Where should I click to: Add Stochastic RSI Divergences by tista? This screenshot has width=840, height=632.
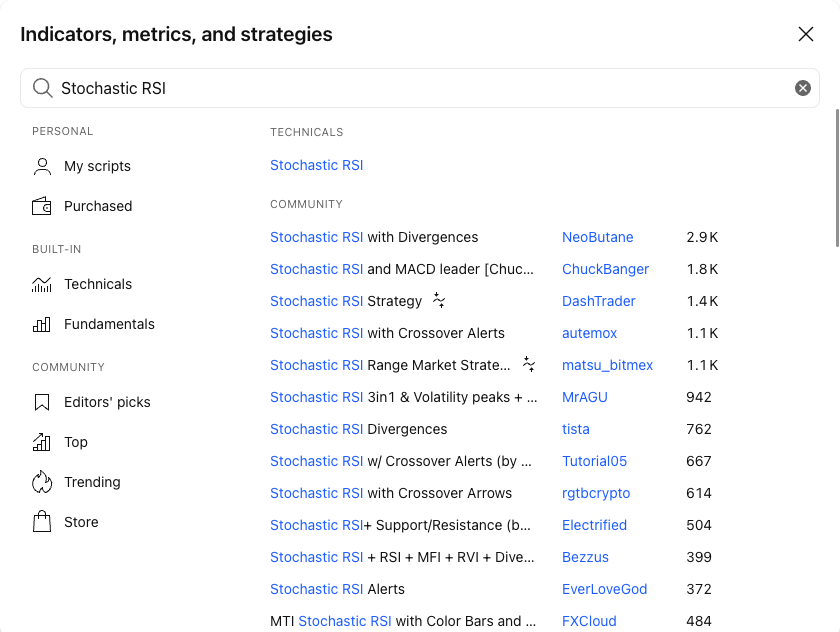click(358, 429)
